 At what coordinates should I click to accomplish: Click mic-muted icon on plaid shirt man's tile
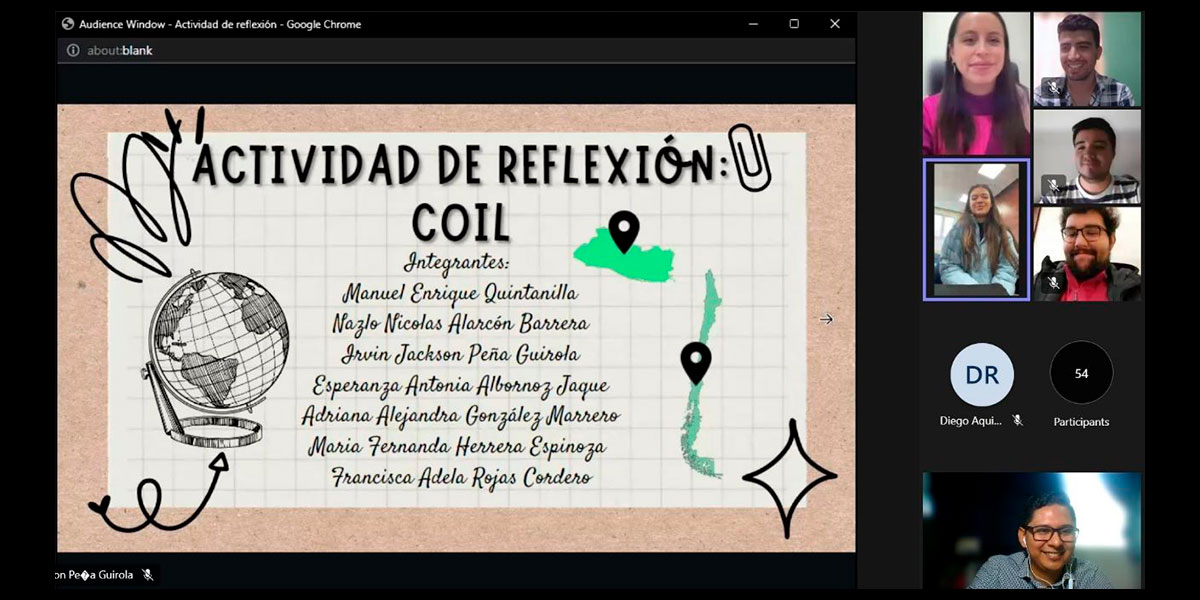click(x=1053, y=89)
